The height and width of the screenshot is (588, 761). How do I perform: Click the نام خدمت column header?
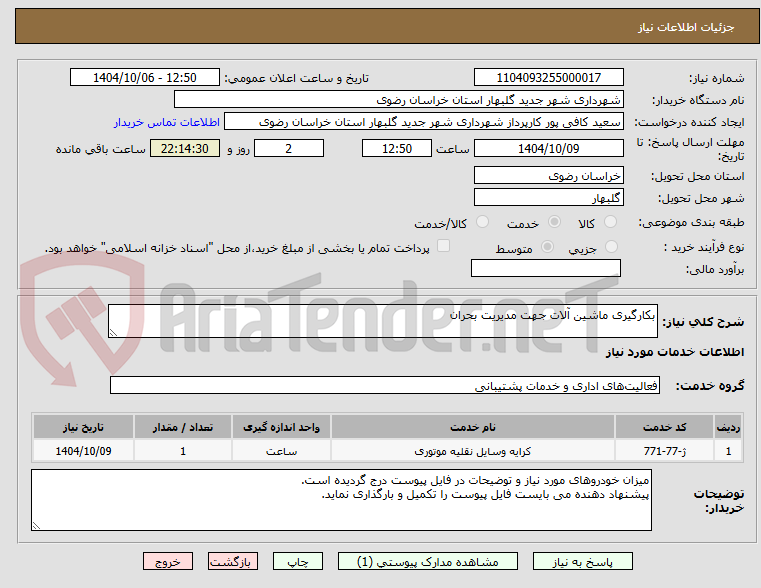tap(473, 427)
